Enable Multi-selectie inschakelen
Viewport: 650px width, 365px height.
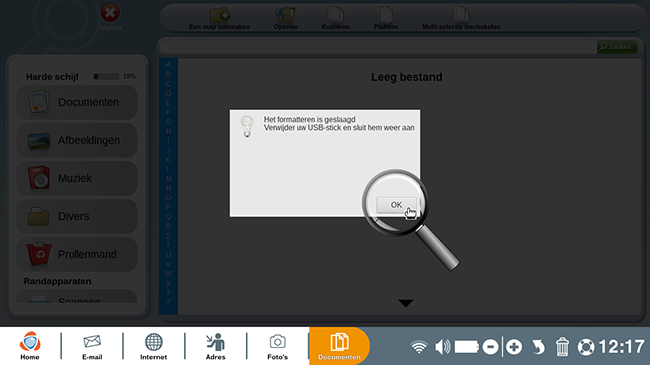point(461,18)
